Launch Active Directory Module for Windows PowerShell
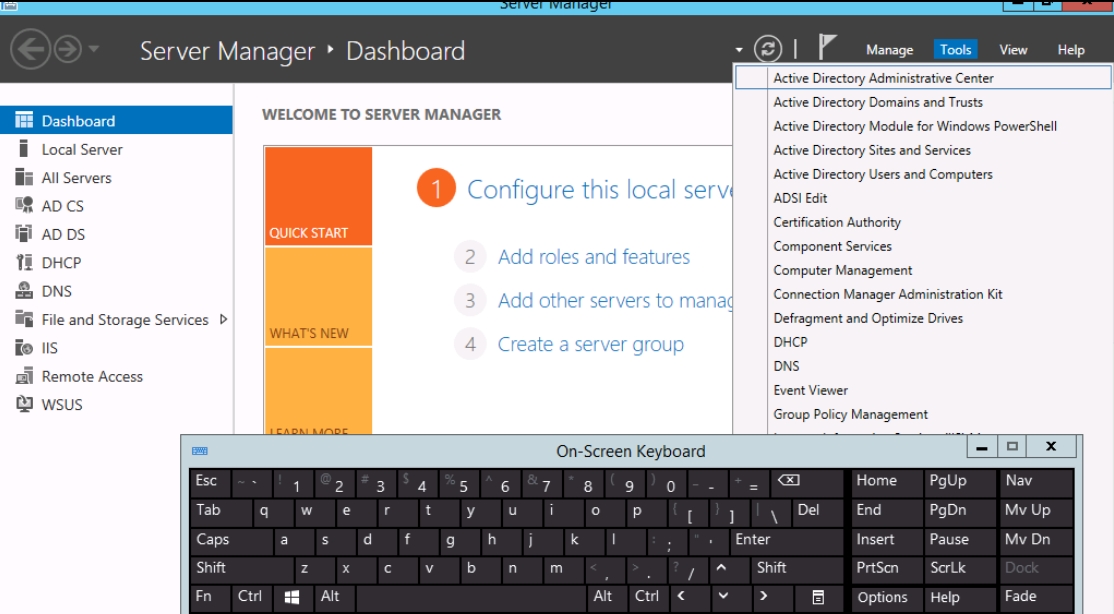 pyautogui.click(x=923, y=126)
